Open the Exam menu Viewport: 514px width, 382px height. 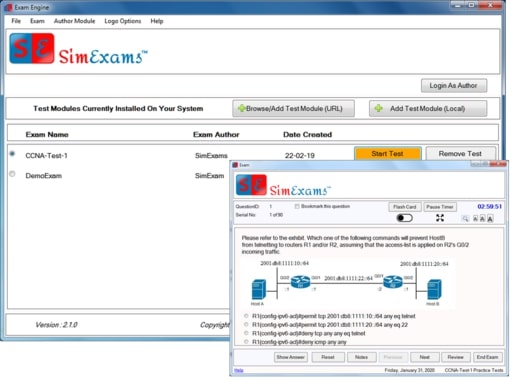[37, 21]
